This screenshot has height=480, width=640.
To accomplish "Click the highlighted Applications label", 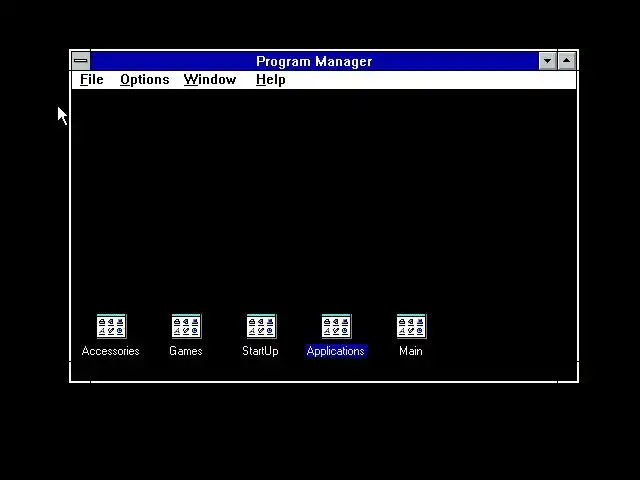I will (336, 351).
